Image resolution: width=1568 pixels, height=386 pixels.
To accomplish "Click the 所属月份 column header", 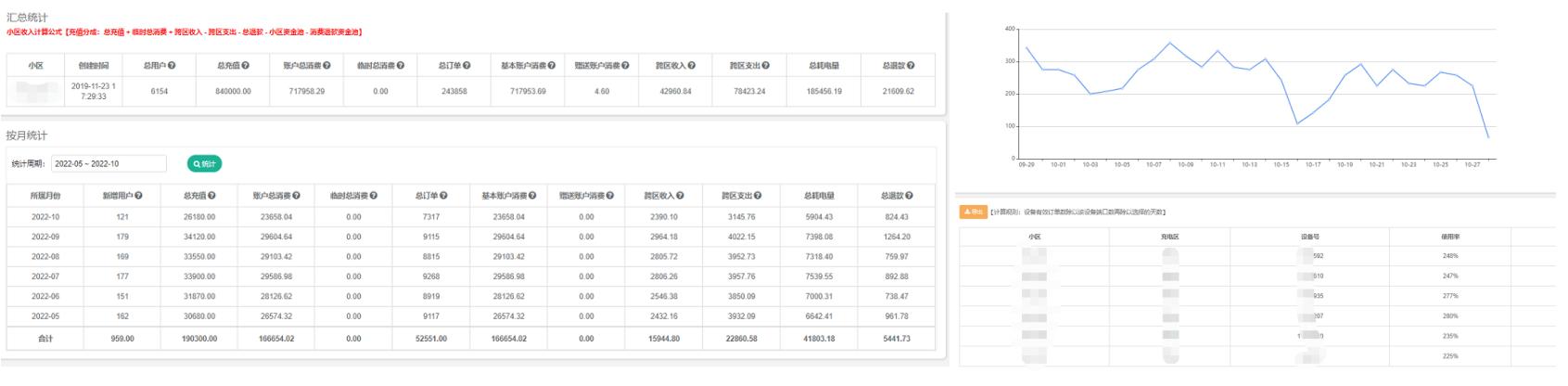I will 45,196.
